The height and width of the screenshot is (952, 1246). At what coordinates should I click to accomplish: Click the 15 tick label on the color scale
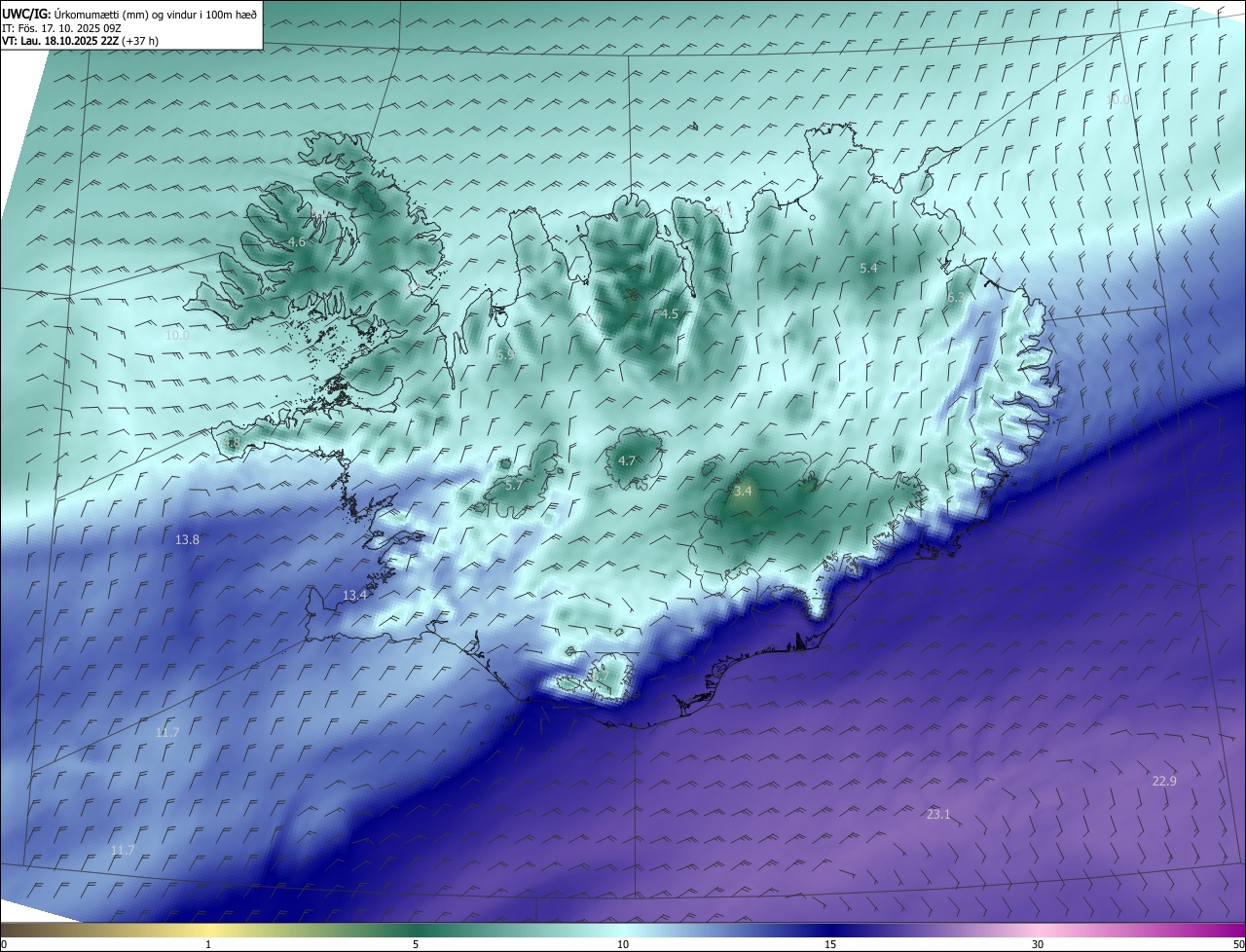tap(830, 944)
